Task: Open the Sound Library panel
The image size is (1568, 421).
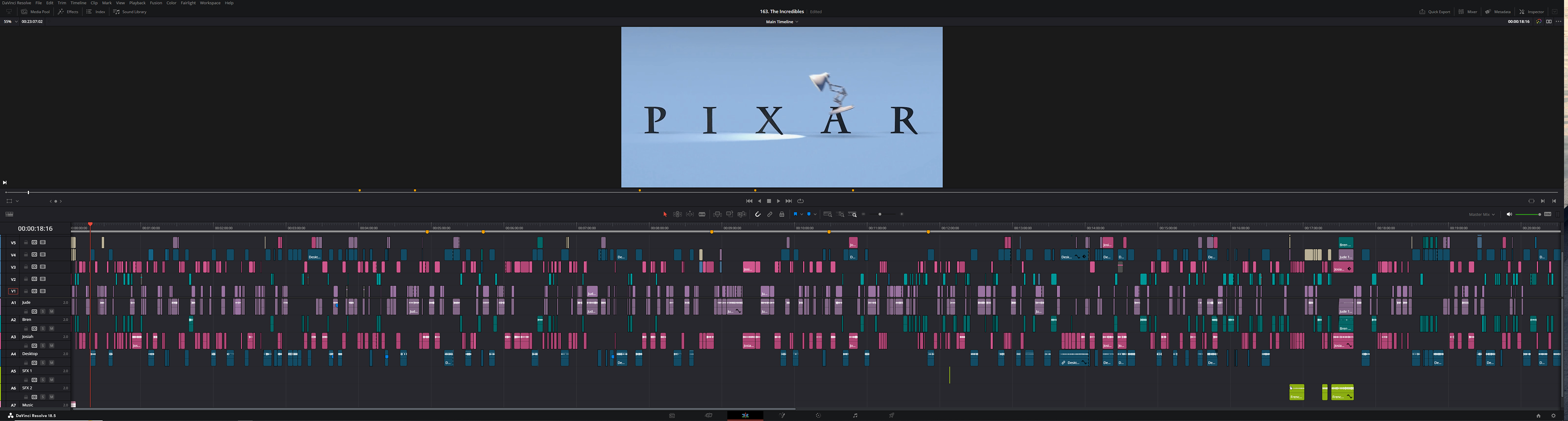Action: click(x=130, y=11)
